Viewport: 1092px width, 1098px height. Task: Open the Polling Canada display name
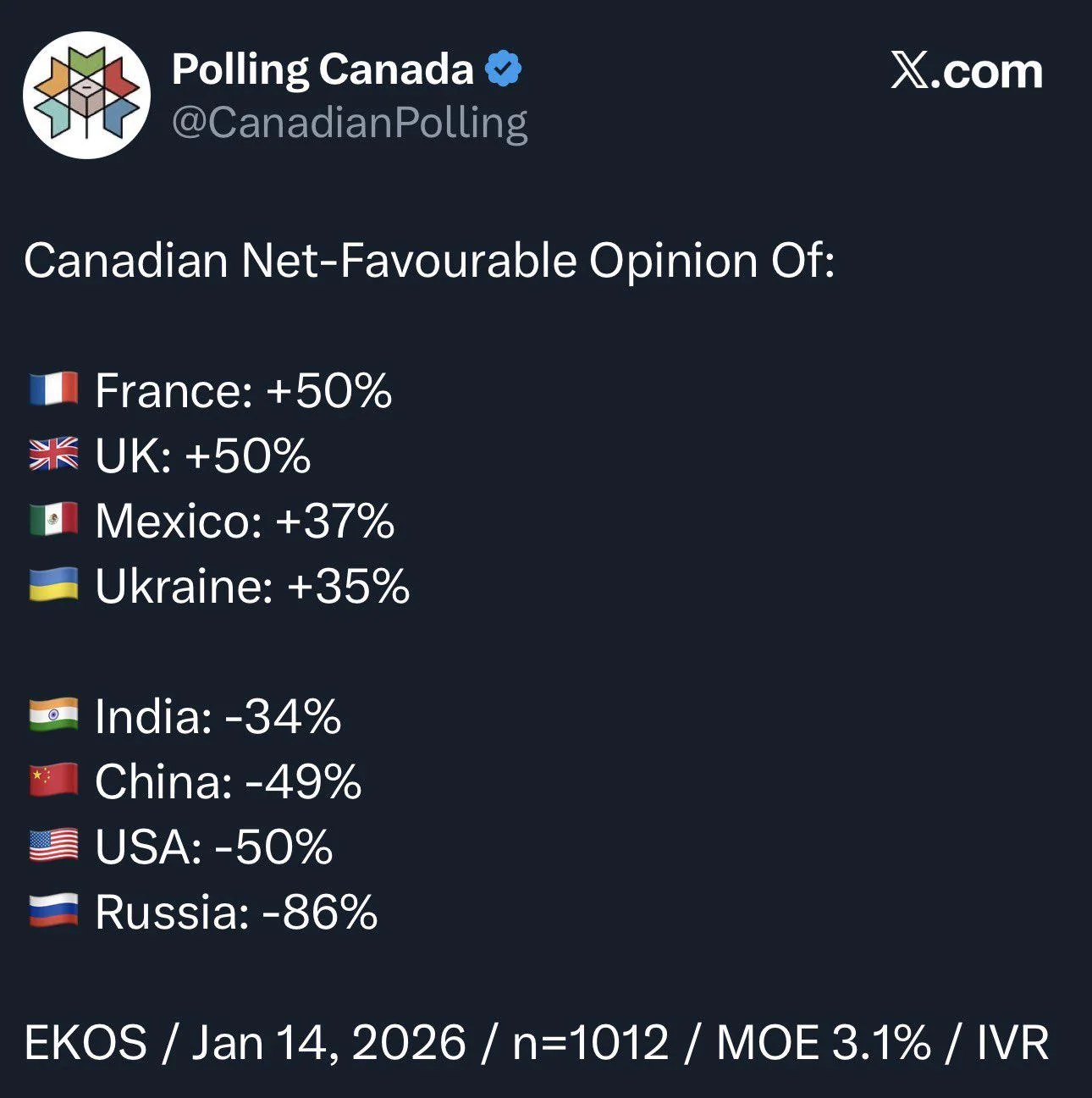[x=322, y=69]
